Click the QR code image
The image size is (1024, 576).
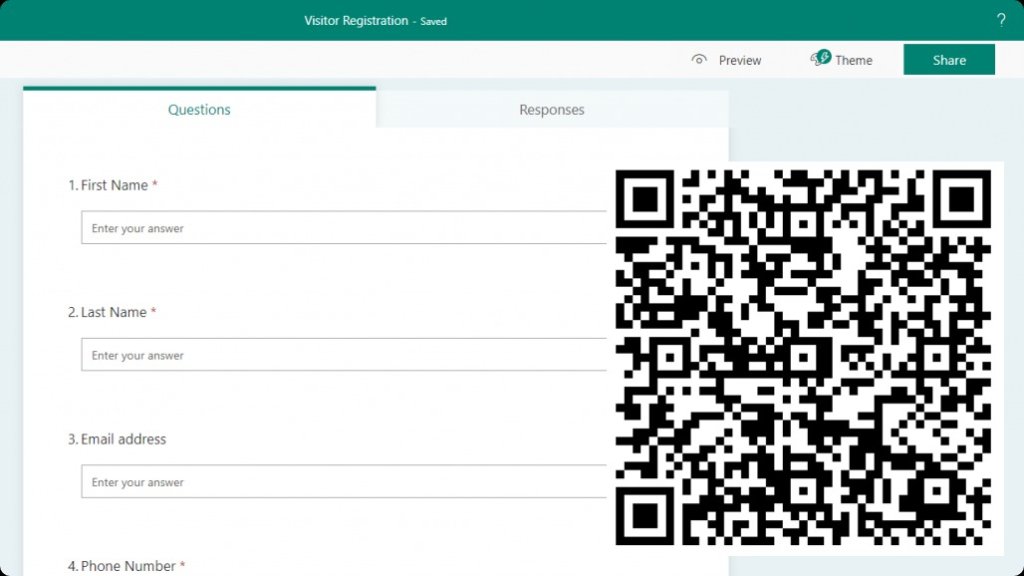(810, 355)
